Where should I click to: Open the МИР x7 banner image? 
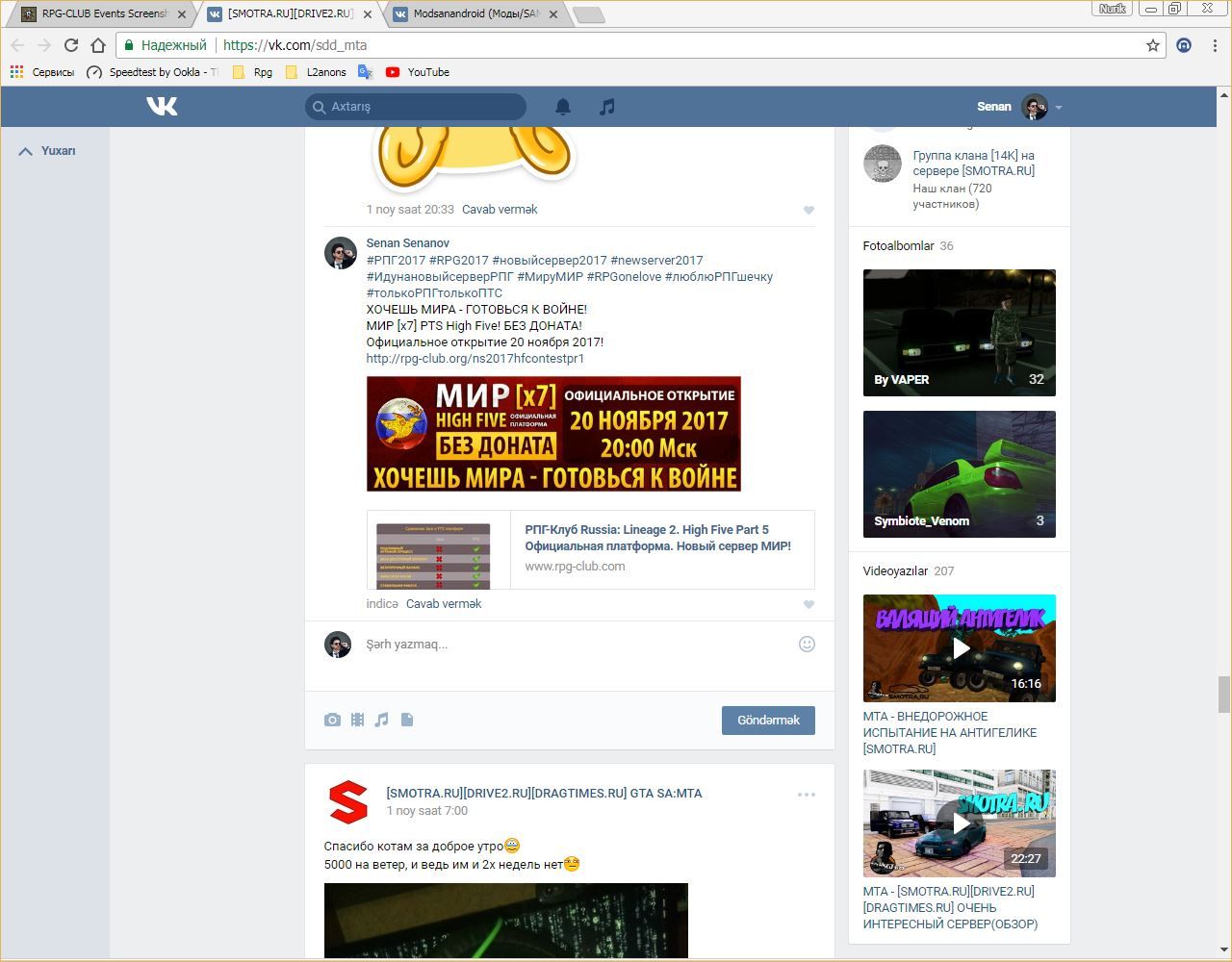[x=553, y=434]
